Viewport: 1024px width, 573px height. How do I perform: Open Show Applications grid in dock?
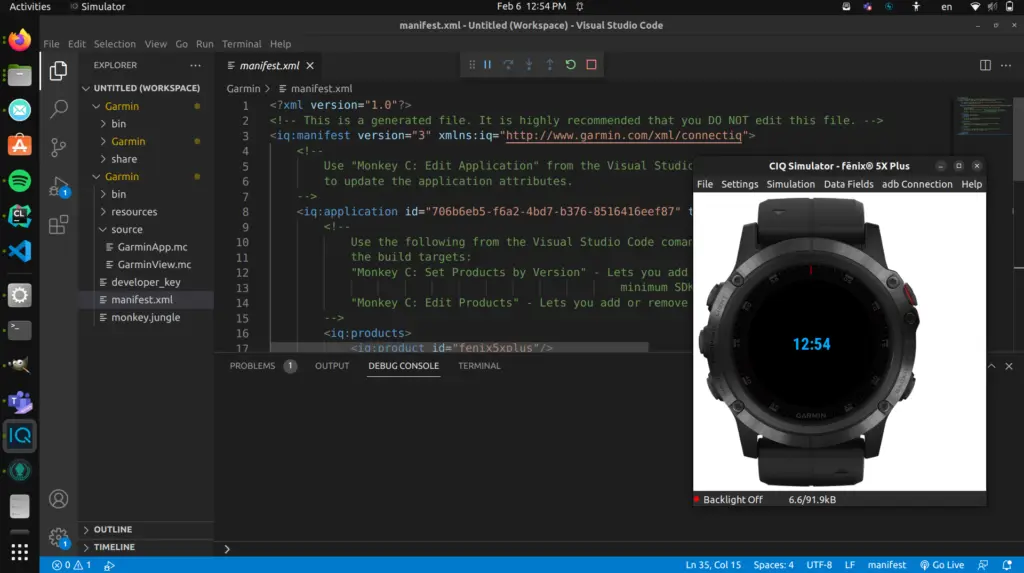[x=20, y=552]
